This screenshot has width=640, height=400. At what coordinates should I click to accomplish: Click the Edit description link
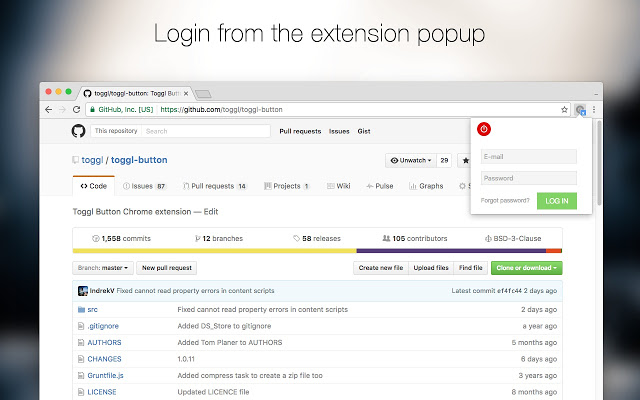(x=211, y=212)
